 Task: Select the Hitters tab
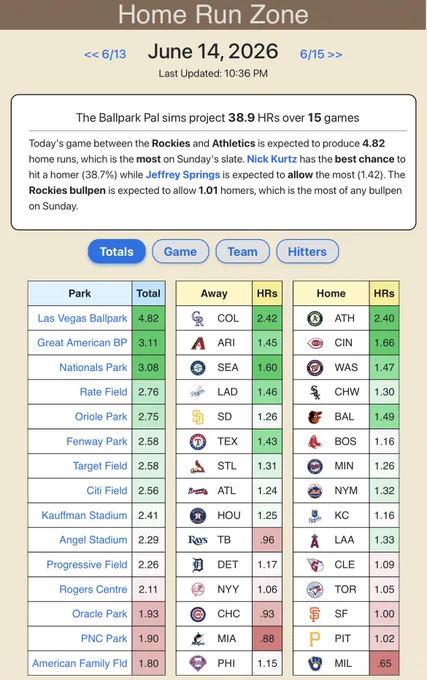pos(307,252)
